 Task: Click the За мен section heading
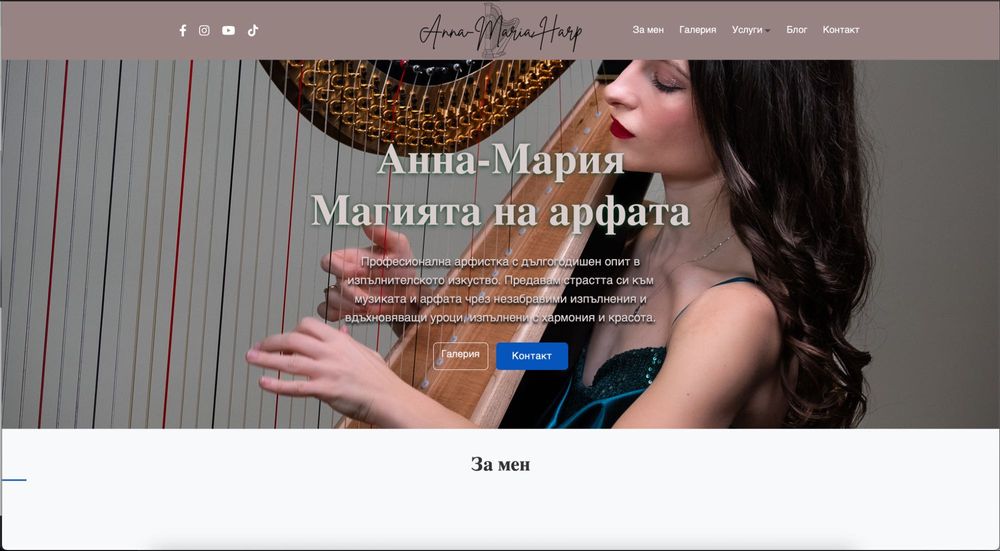pos(500,464)
